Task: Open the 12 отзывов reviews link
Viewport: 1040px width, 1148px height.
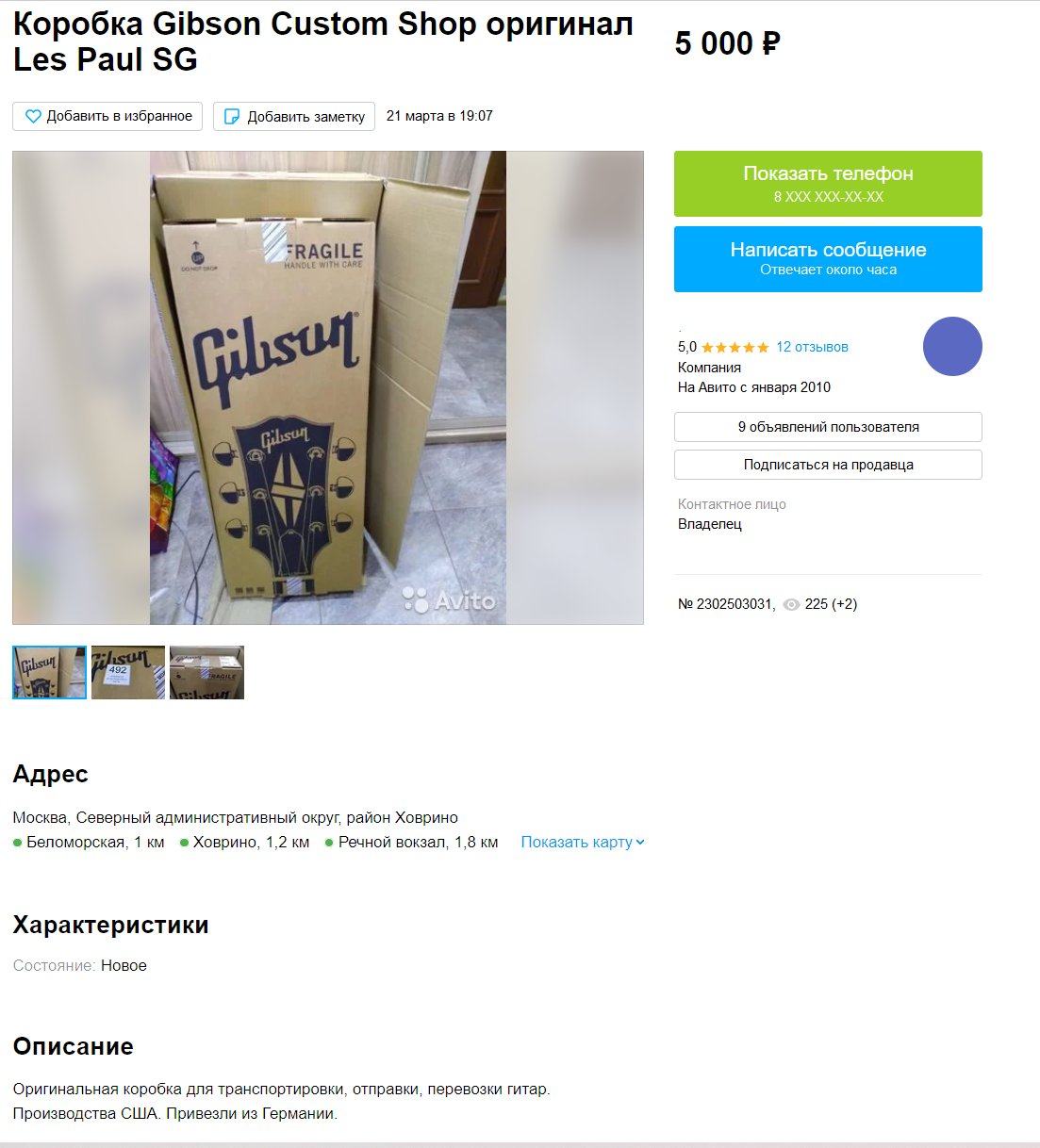Action: pos(812,347)
